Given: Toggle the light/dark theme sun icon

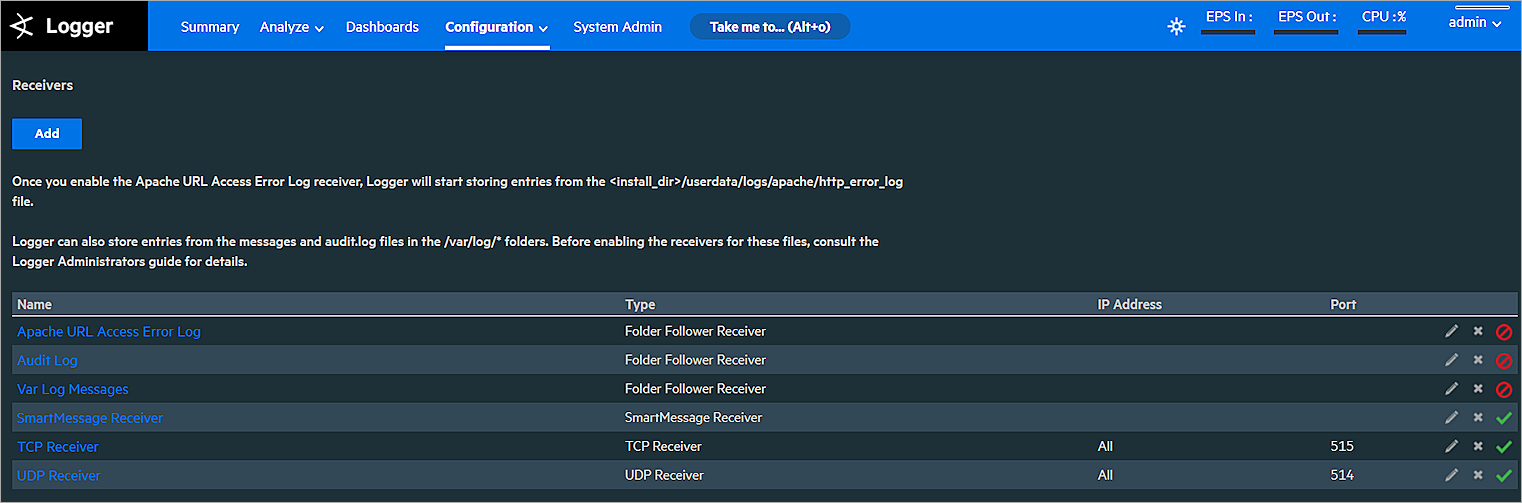Looking at the screenshot, I should (x=1176, y=27).
